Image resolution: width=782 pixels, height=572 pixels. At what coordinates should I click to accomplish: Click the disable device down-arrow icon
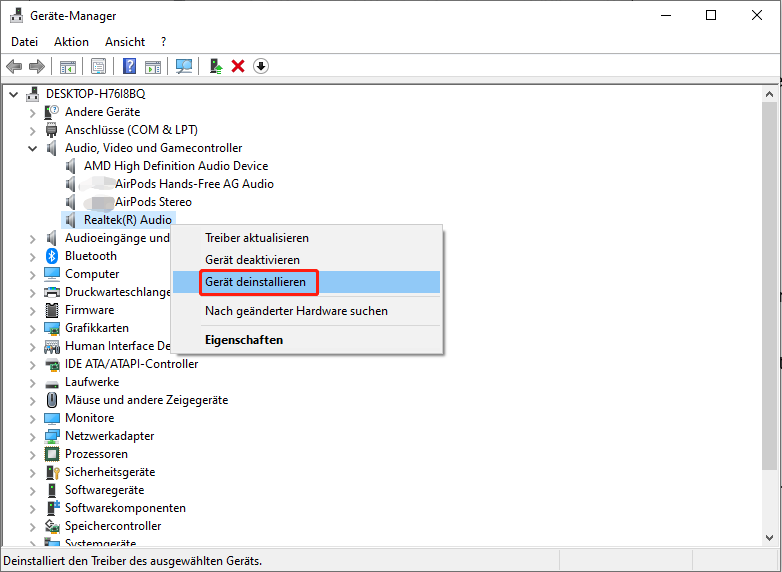pyautogui.click(x=261, y=66)
